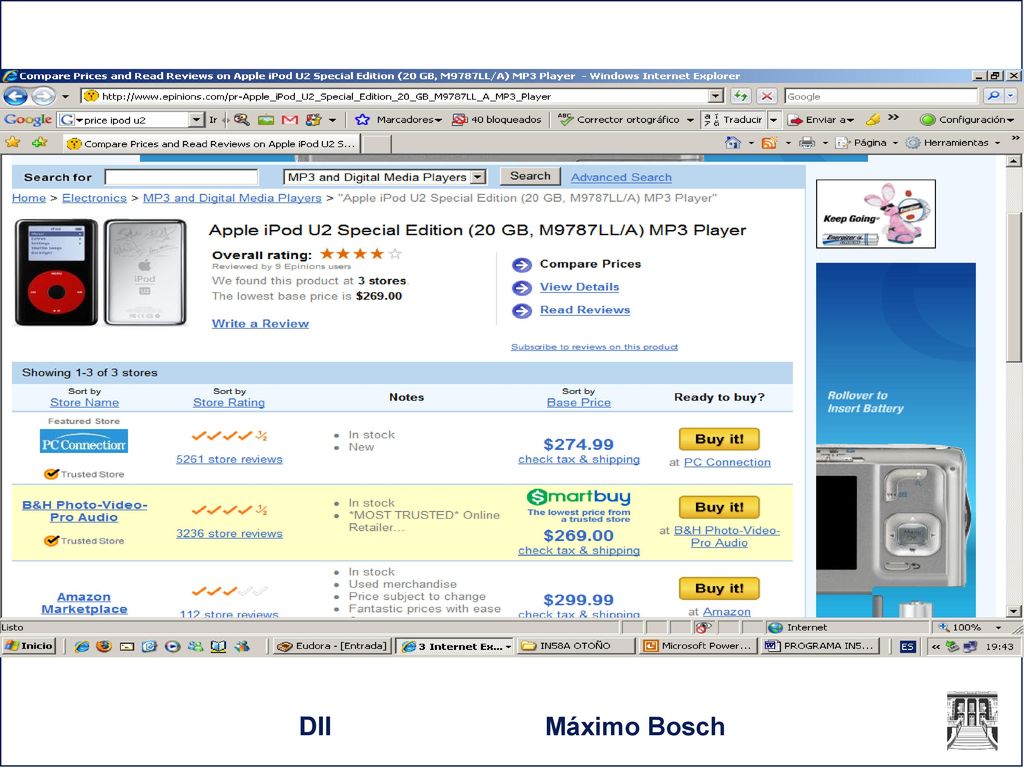Screen dimensions: 1024x768
Task: Open the recent pages dropdown arrow
Action: pos(65,96)
